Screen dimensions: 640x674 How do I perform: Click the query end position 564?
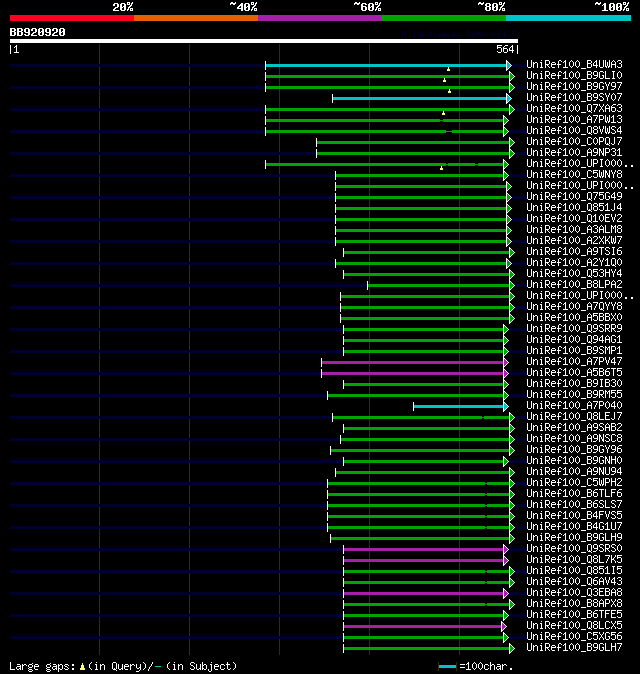click(505, 49)
